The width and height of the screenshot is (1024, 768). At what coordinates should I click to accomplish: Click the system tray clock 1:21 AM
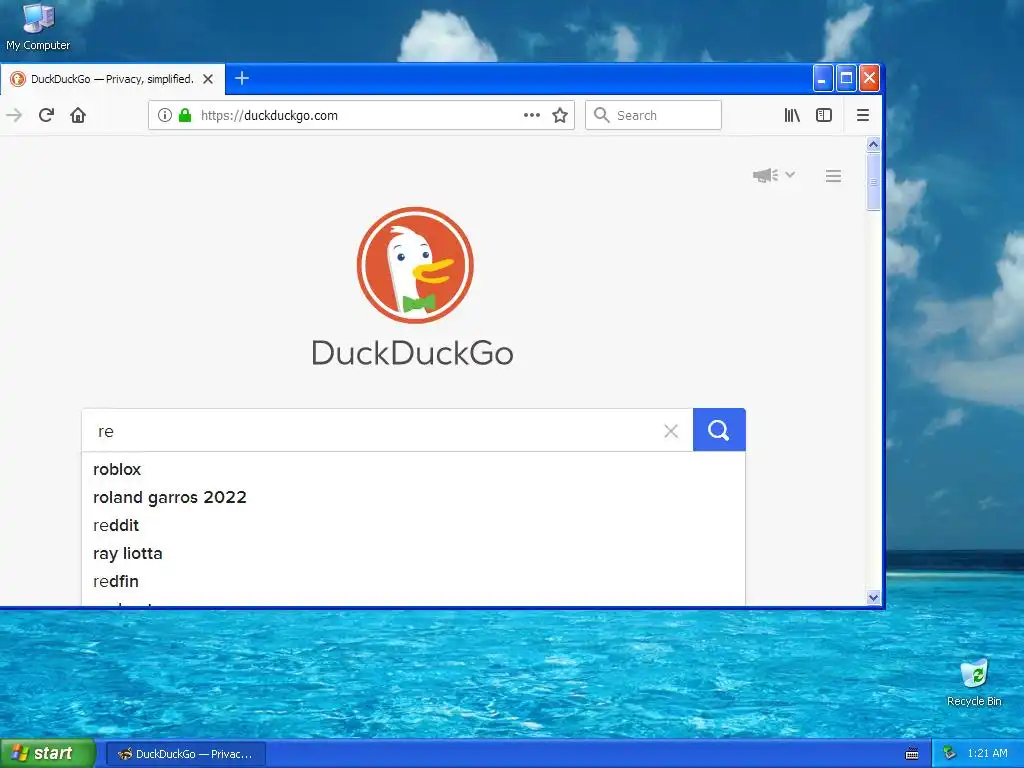click(987, 754)
